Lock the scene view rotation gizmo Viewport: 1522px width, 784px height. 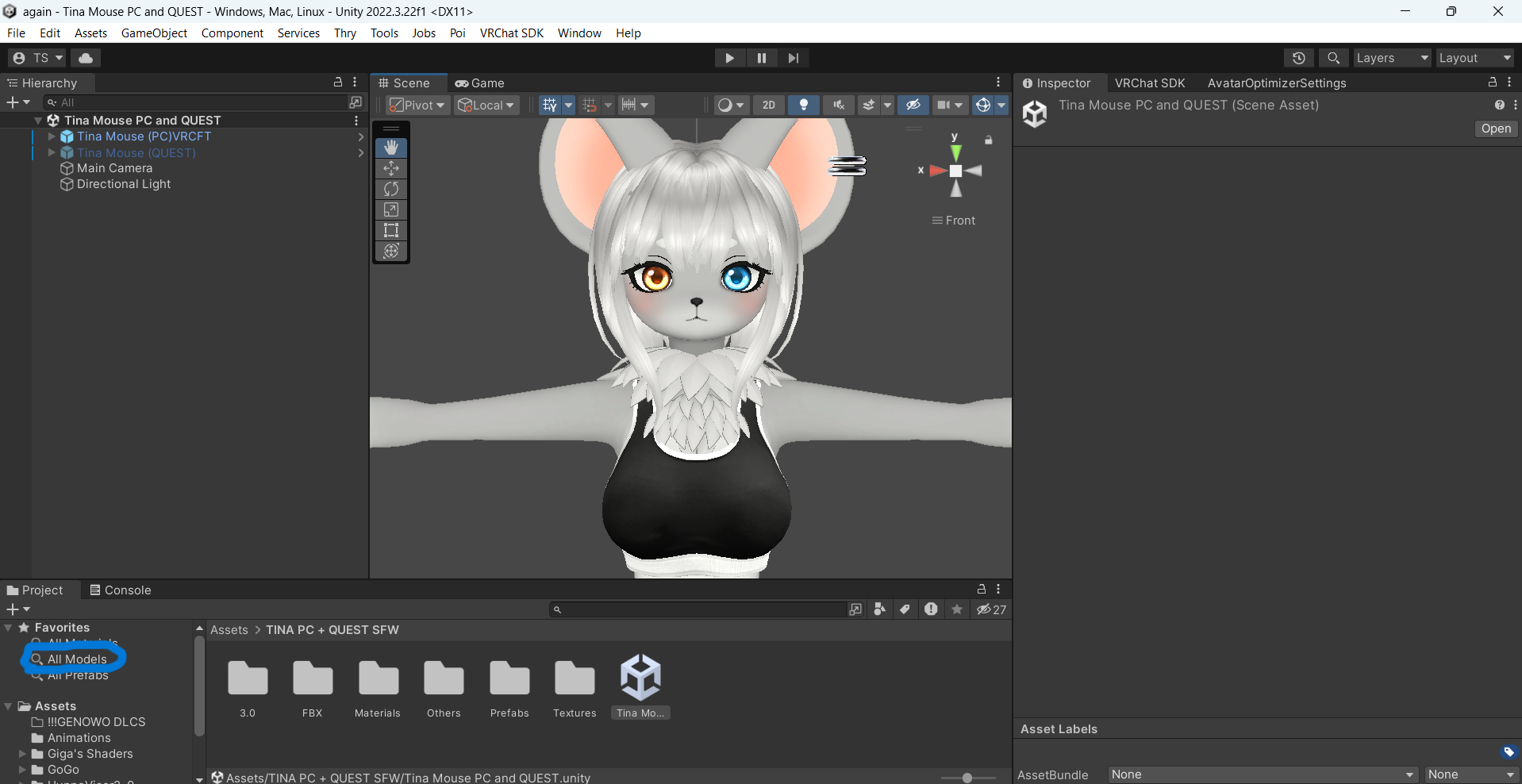coord(989,140)
